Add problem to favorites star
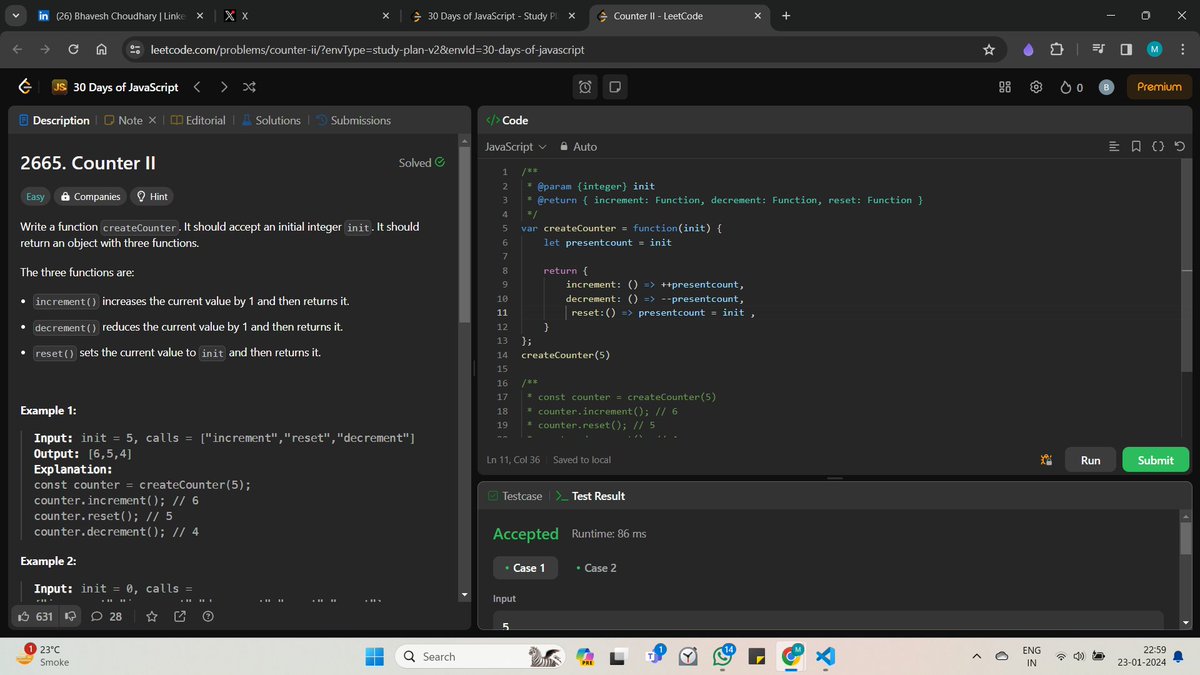Image resolution: width=1200 pixels, height=675 pixels. (x=151, y=616)
